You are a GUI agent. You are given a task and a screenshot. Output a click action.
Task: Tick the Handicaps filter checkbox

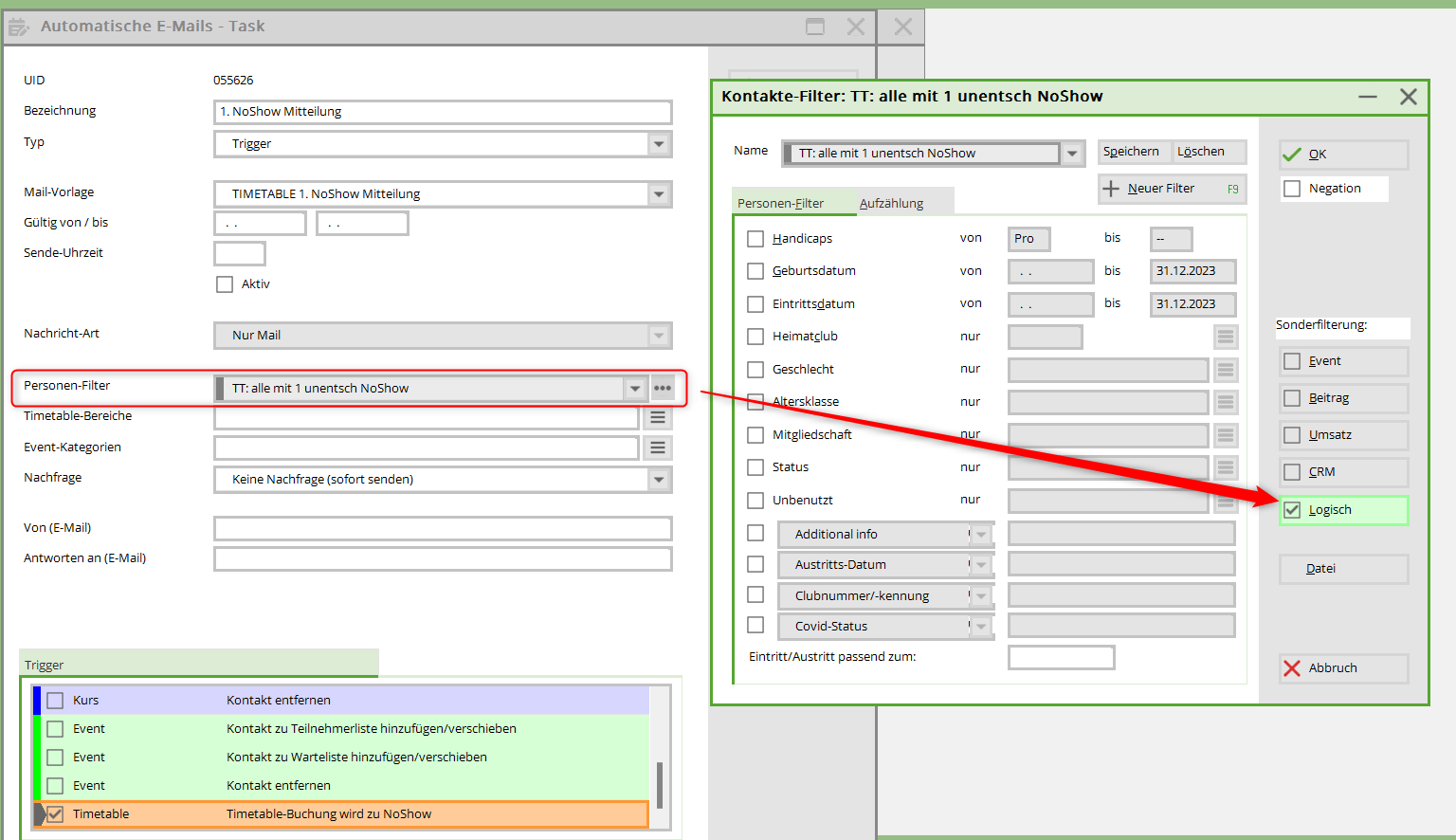coord(755,239)
